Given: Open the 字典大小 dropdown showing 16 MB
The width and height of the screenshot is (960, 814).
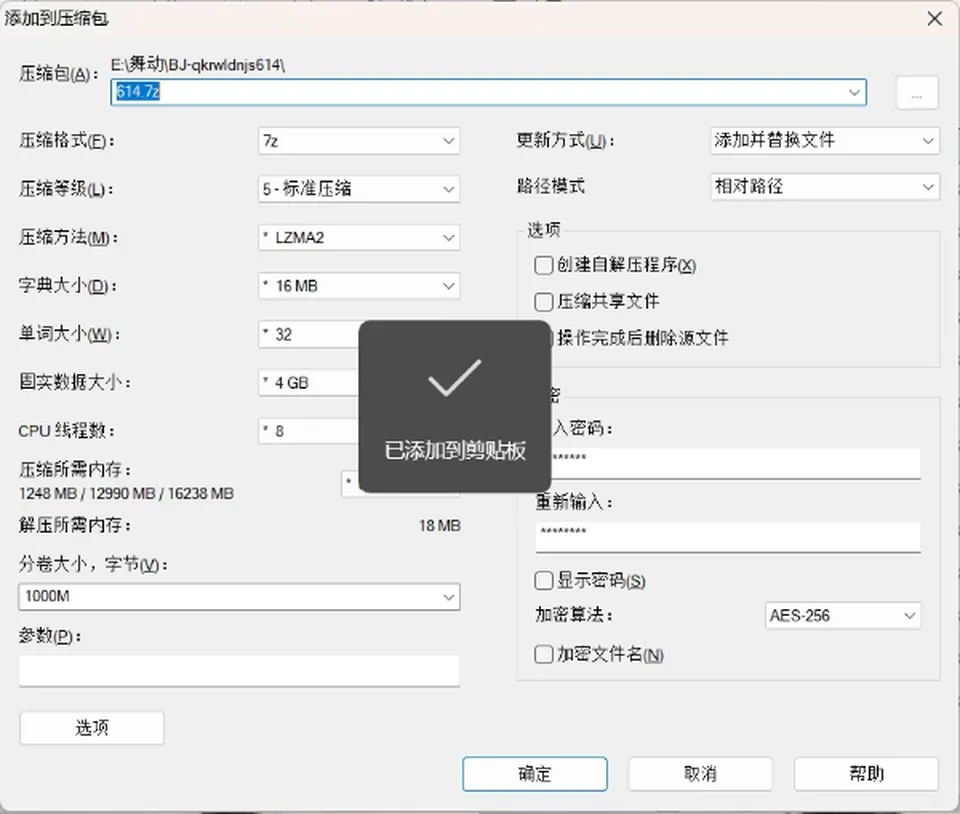Looking at the screenshot, I should (x=359, y=286).
